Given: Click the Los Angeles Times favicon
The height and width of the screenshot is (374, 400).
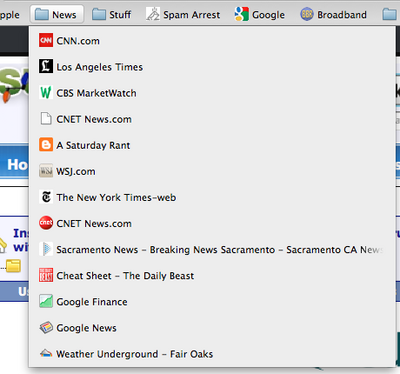Looking at the screenshot, I should point(46,67).
